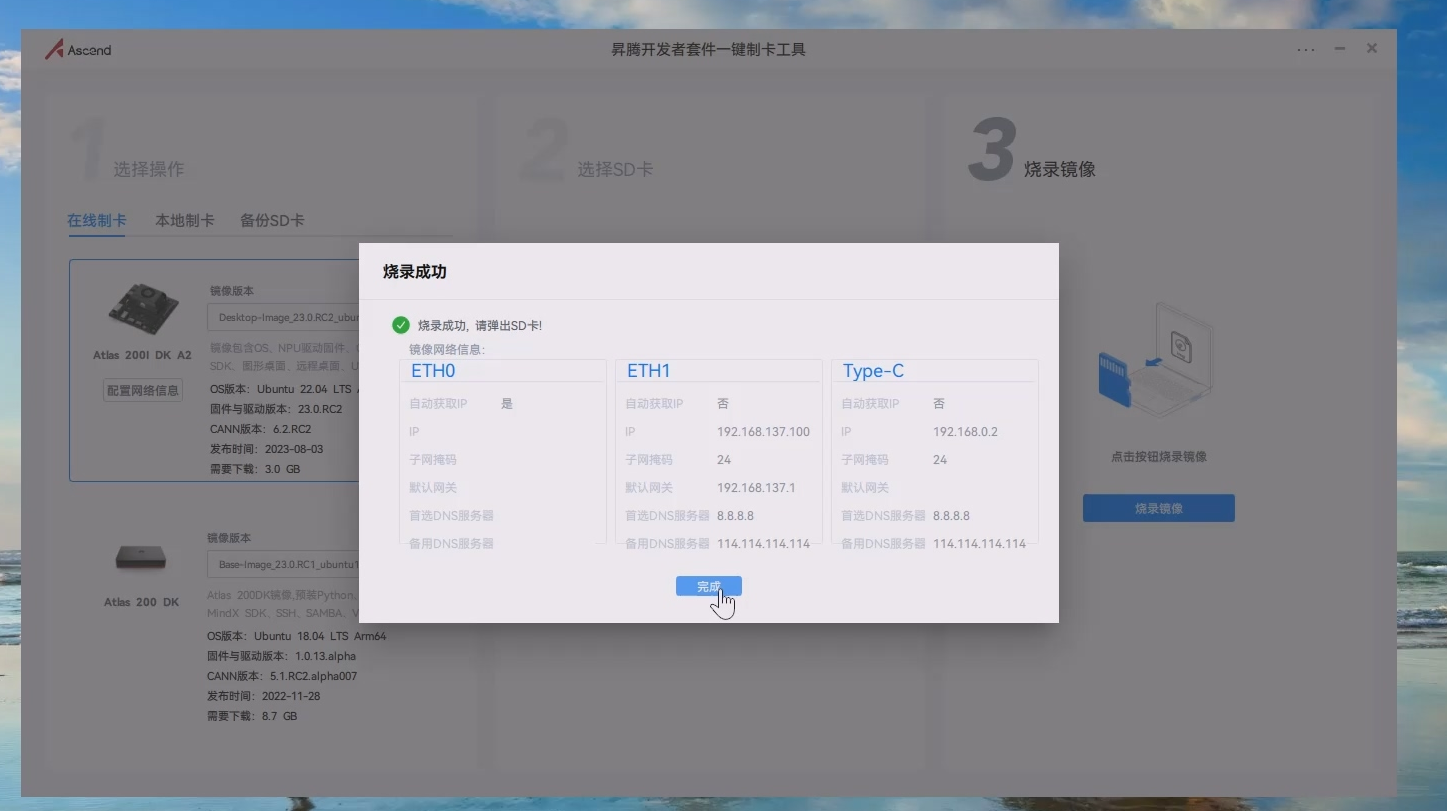Image resolution: width=1447 pixels, height=811 pixels.
Task: Click the Atlas 200 DK name label
Action: tap(142, 602)
